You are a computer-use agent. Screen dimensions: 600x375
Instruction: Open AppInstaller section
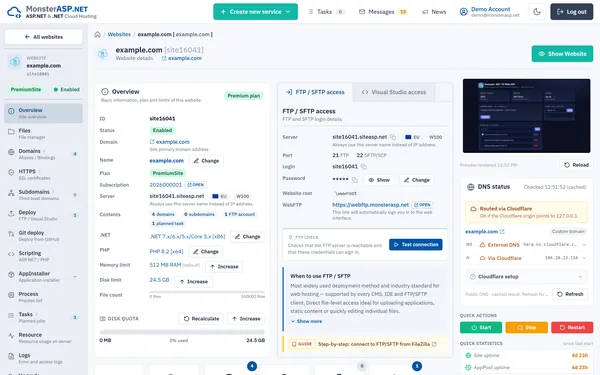[x=43, y=276]
